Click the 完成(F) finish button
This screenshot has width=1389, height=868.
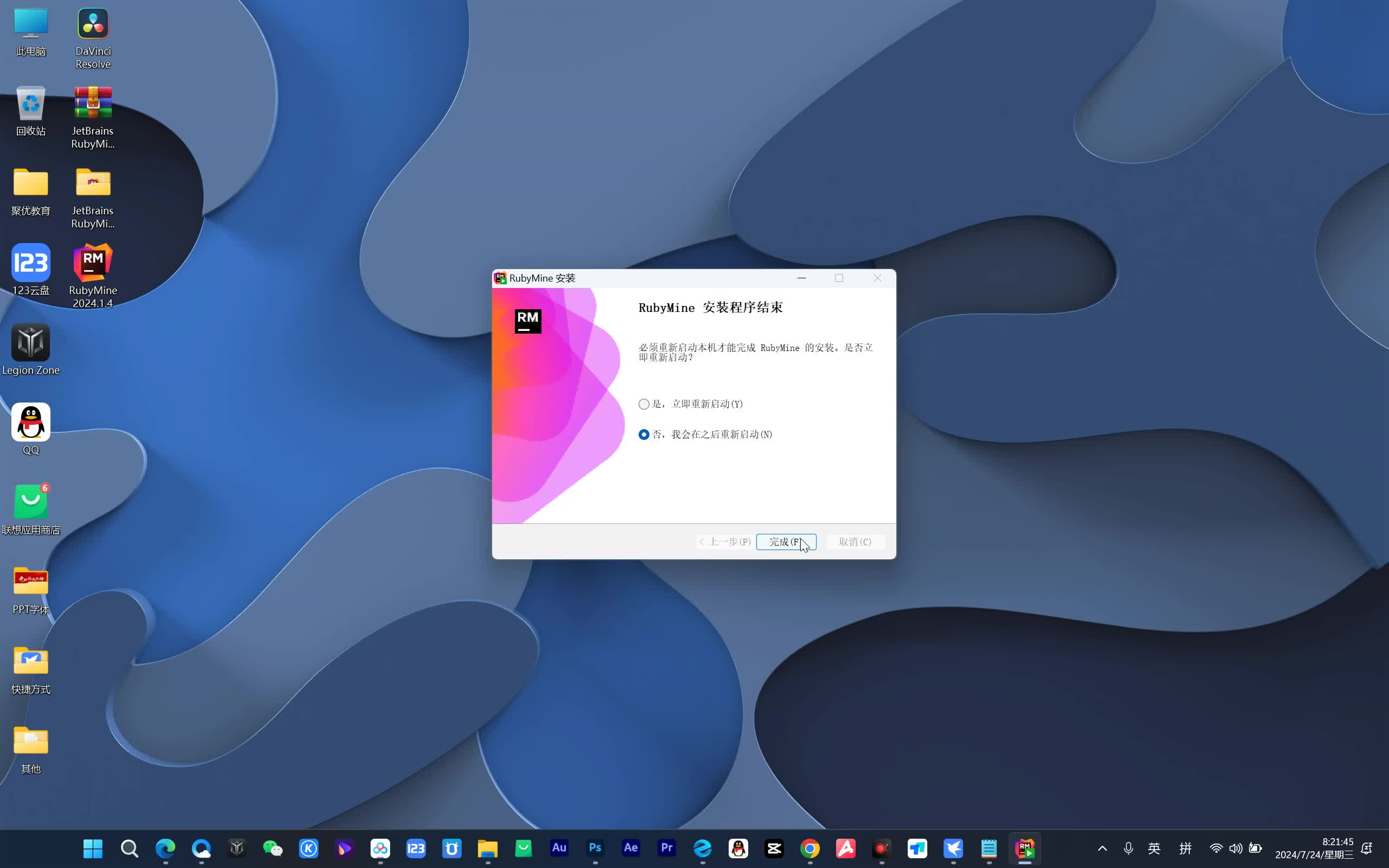pyautogui.click(x=786, y=542)
